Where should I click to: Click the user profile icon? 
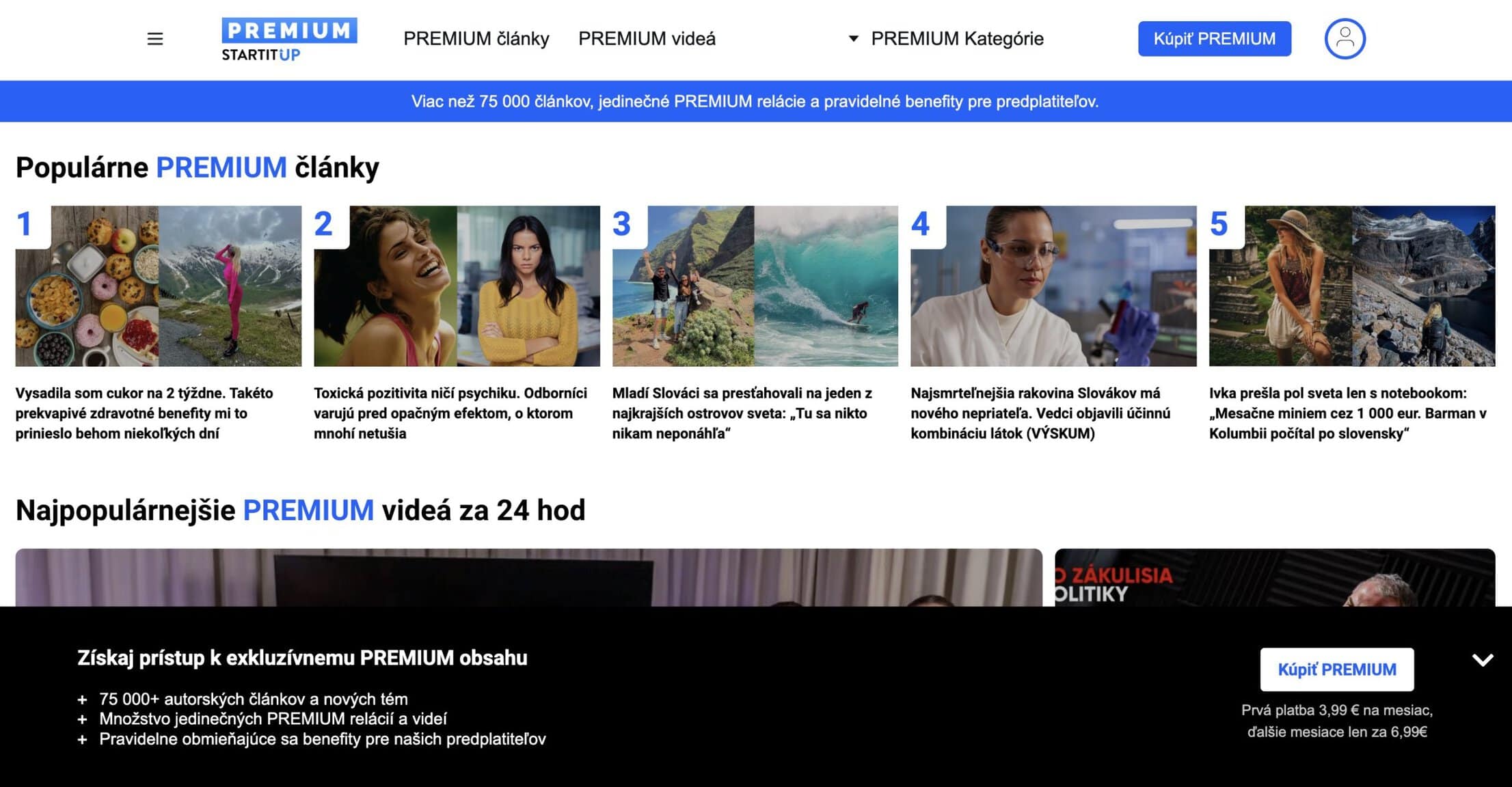point(1345,39)
